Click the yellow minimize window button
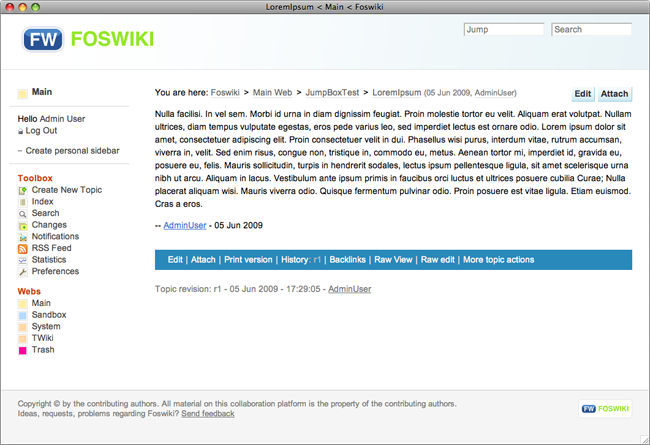Screen dimensions: 650x445 [22, 7]
